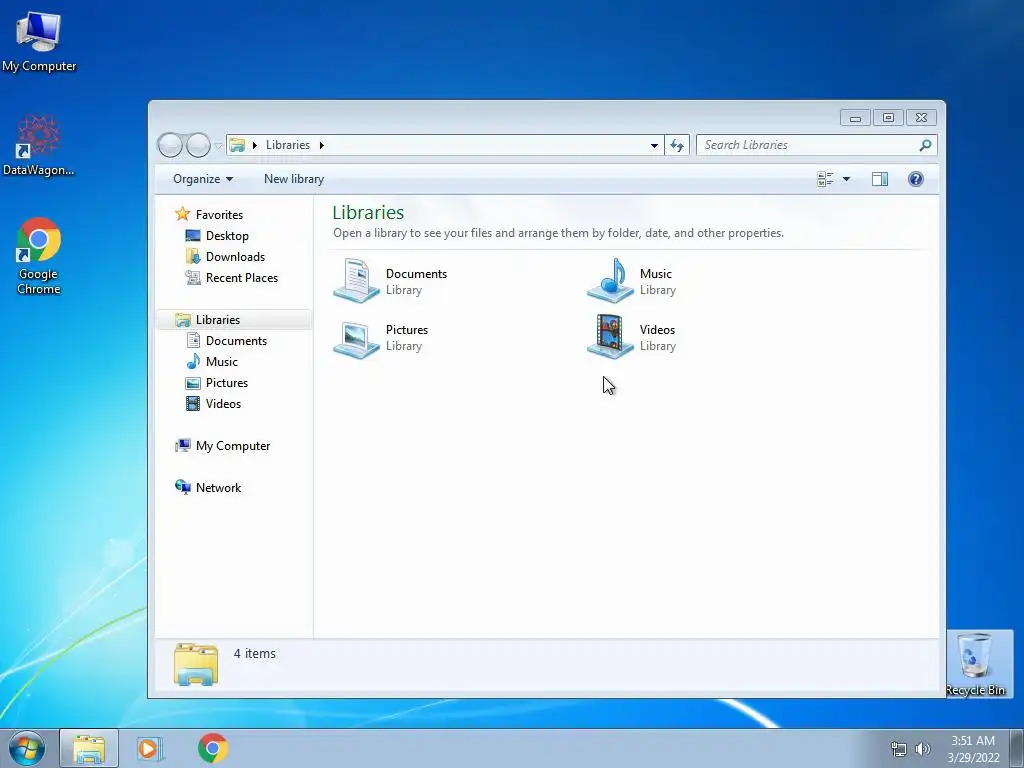Click the Network globe icon in sidebar
The width and height of the screenshot is (1024, 768).
click(183, 487)
